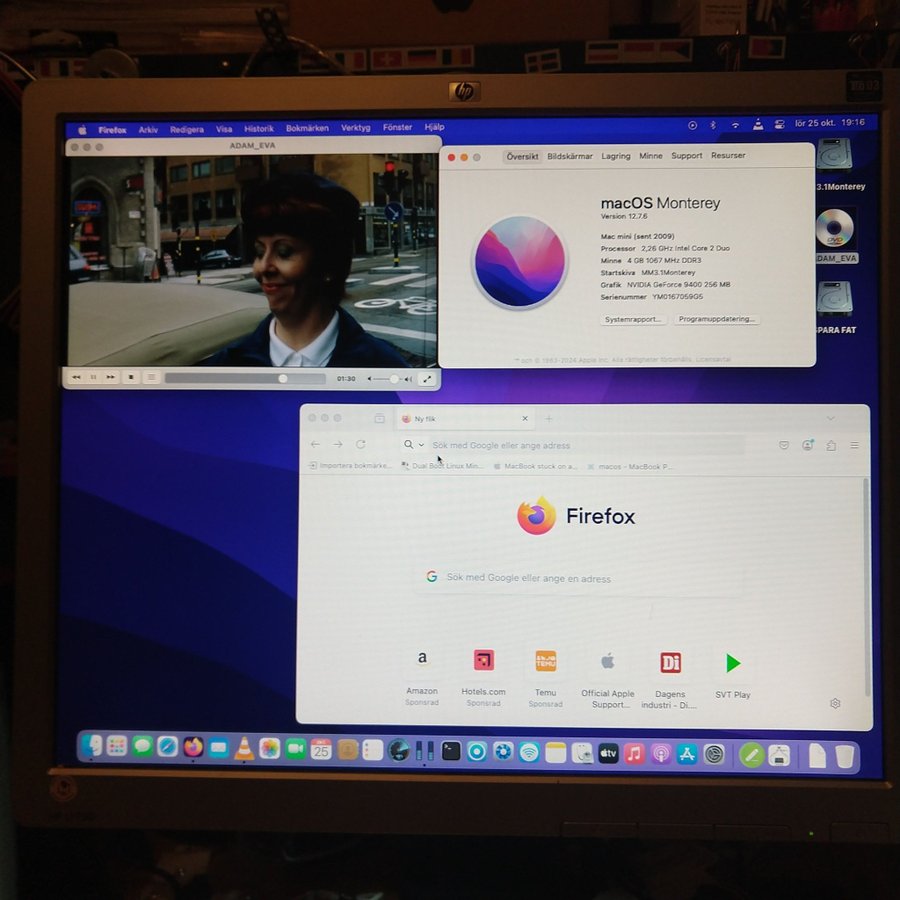This screenshot has width=900, height=900.
Task: Open the Firefox extensions icon
Action: (831, 445)
